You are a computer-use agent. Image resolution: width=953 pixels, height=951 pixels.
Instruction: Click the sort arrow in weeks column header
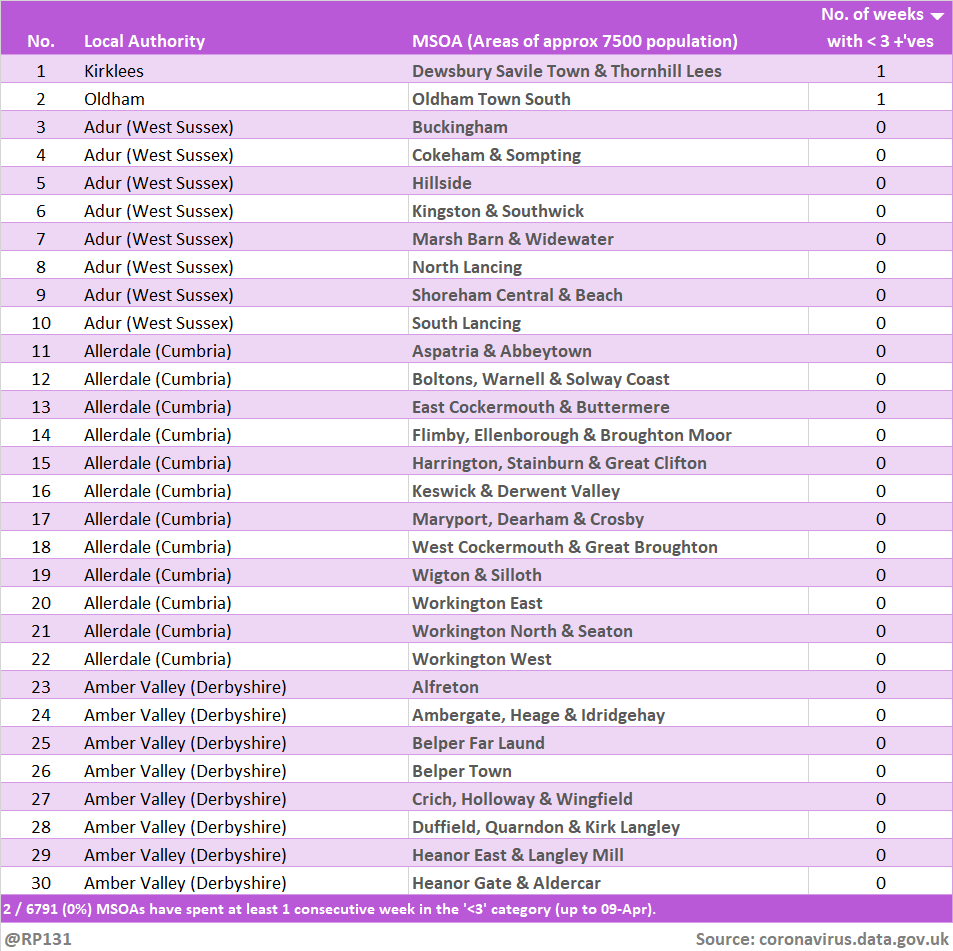(936, 16)
